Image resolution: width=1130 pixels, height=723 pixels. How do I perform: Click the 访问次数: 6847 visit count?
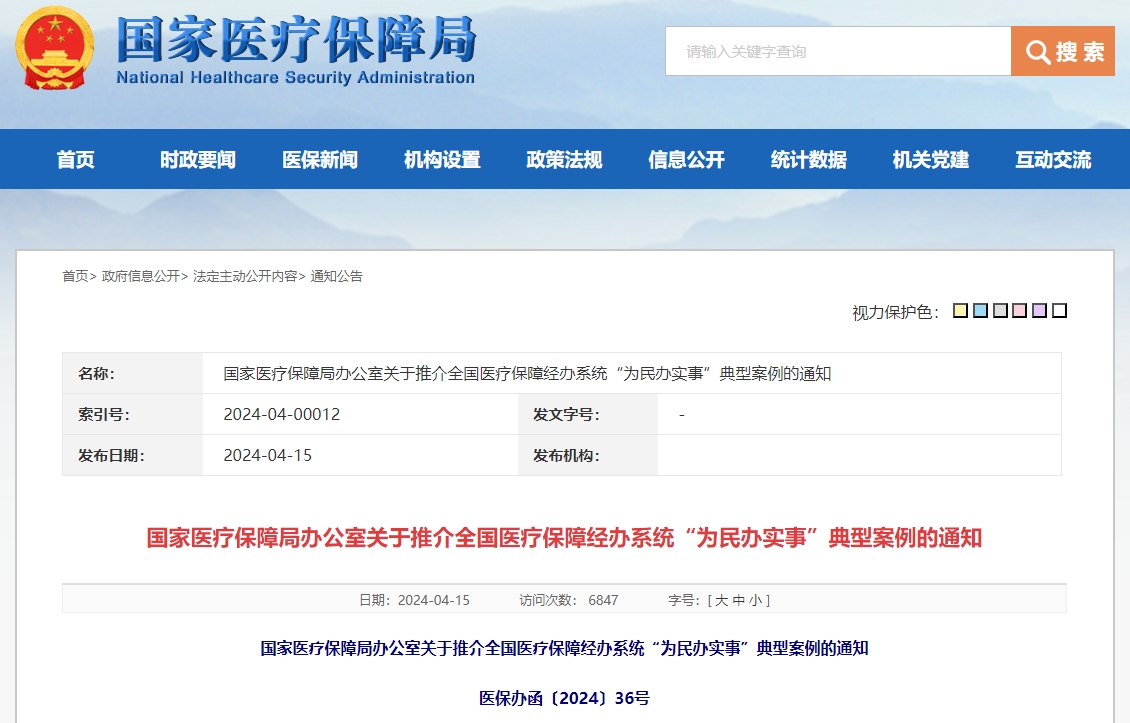pyautogui.click(x=569, y=600)
